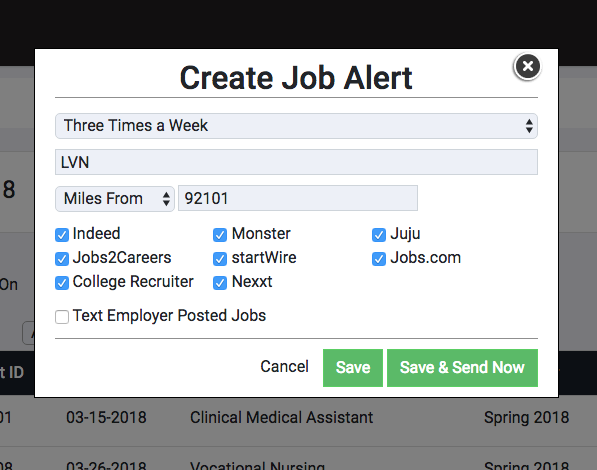Uncheck the Nexxt checkbox
This screenshot has height=470, width=597.
coord(220,283)
